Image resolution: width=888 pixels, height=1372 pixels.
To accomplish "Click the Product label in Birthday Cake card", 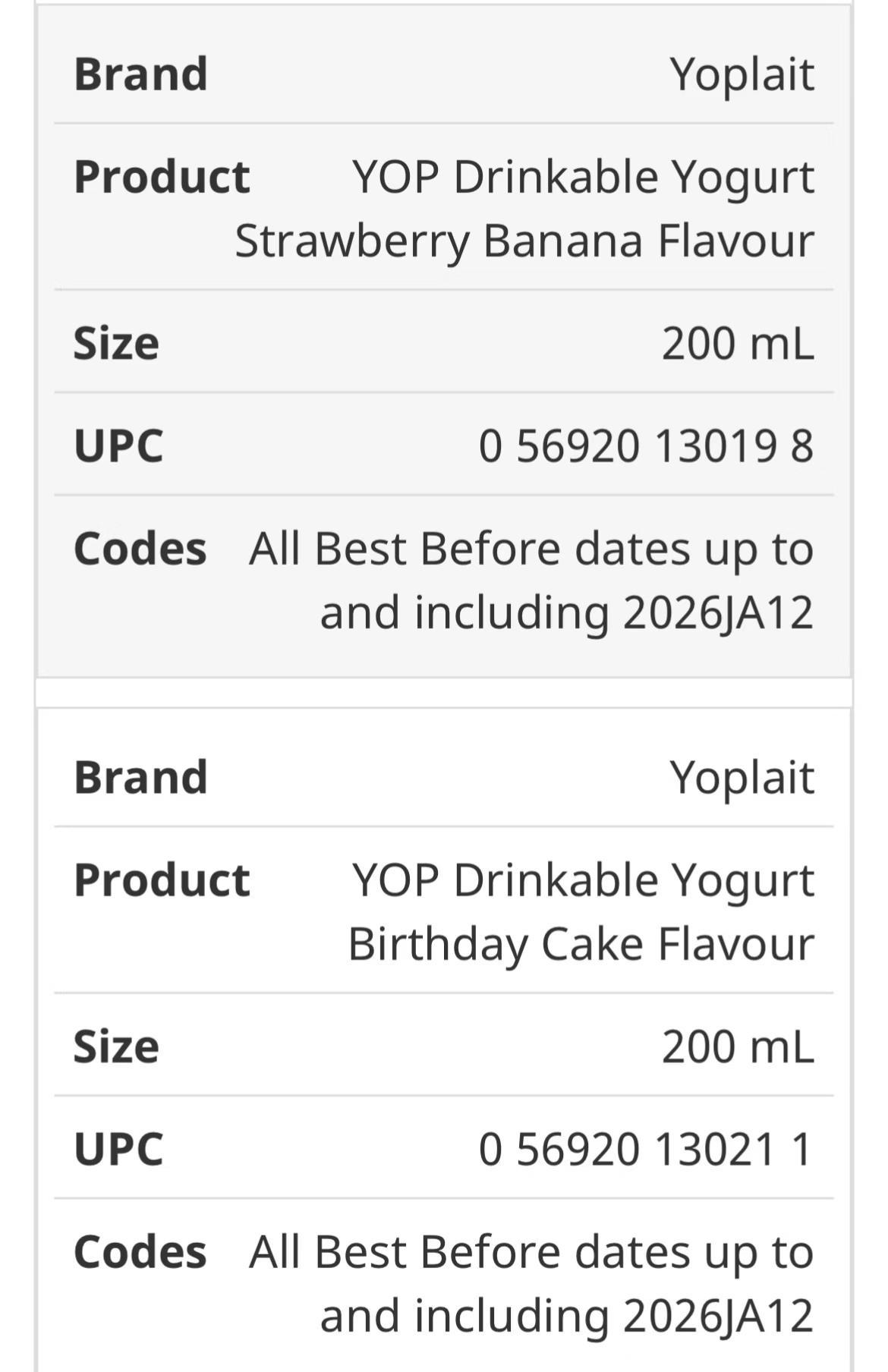I will 162,880.
